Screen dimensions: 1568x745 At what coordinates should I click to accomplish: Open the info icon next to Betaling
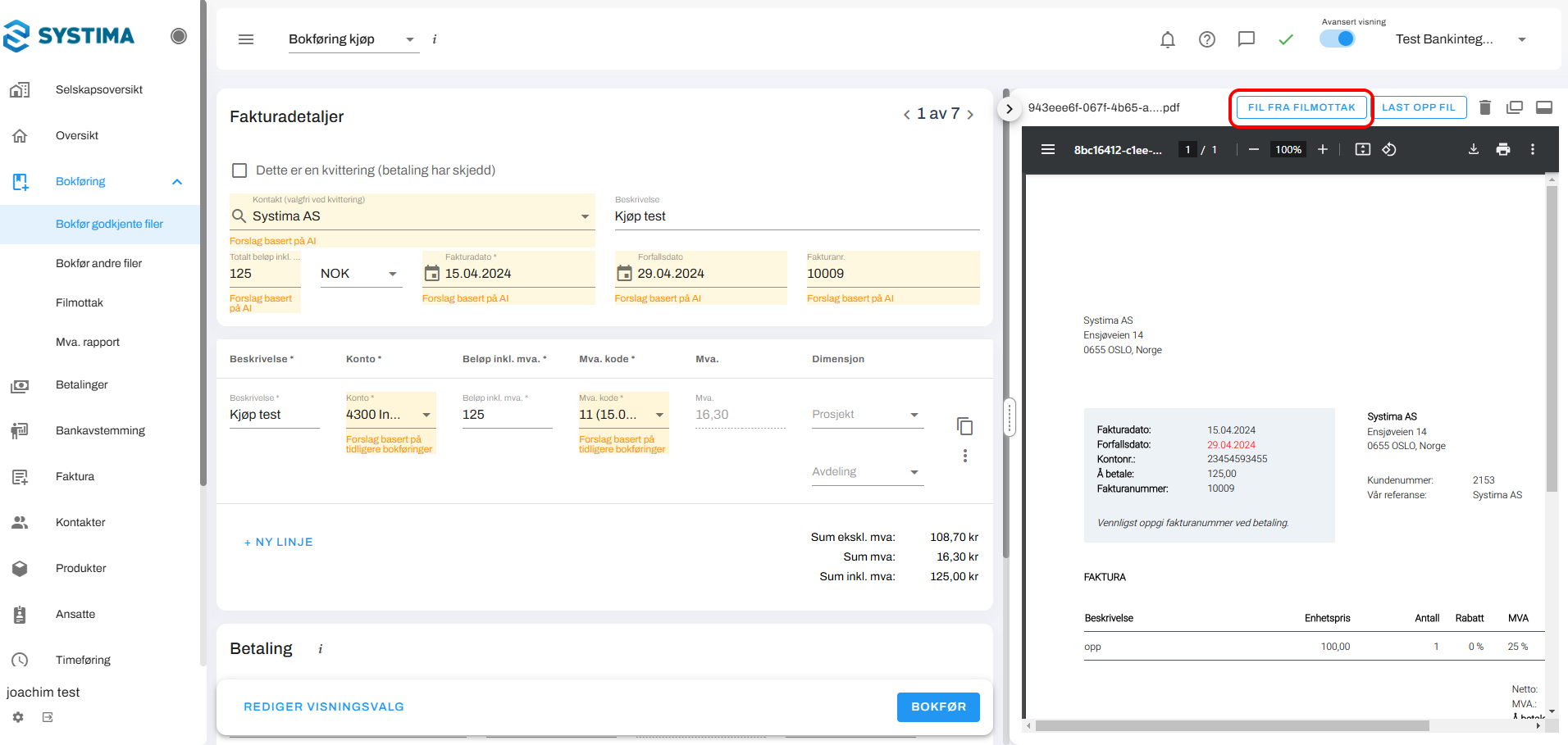coord(321,649)
